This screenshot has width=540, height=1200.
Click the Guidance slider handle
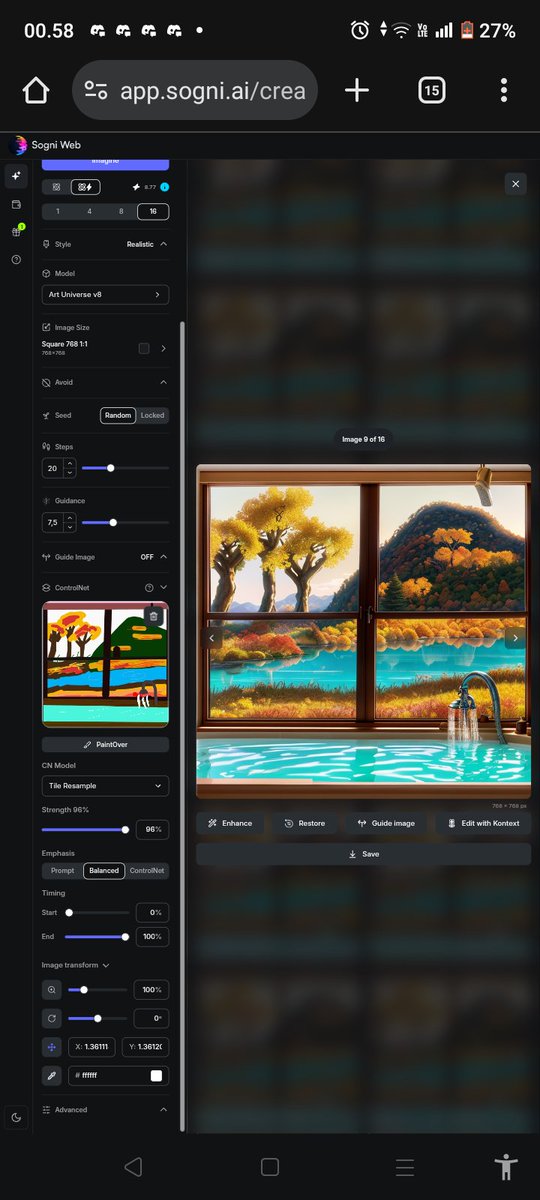click(113, 522)
